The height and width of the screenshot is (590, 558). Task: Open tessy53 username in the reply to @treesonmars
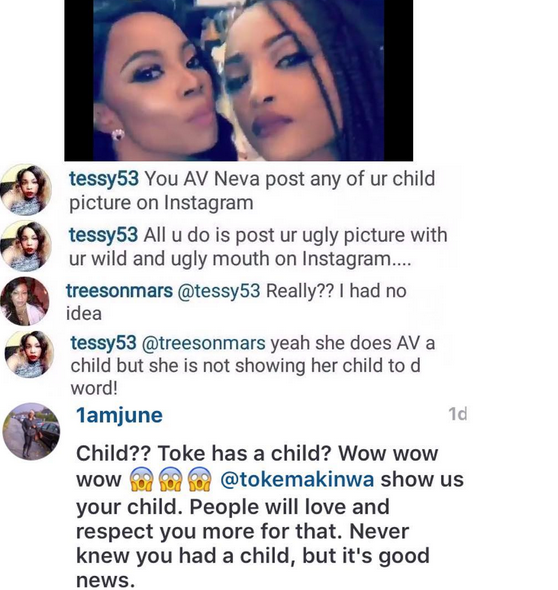pos(103,343)
